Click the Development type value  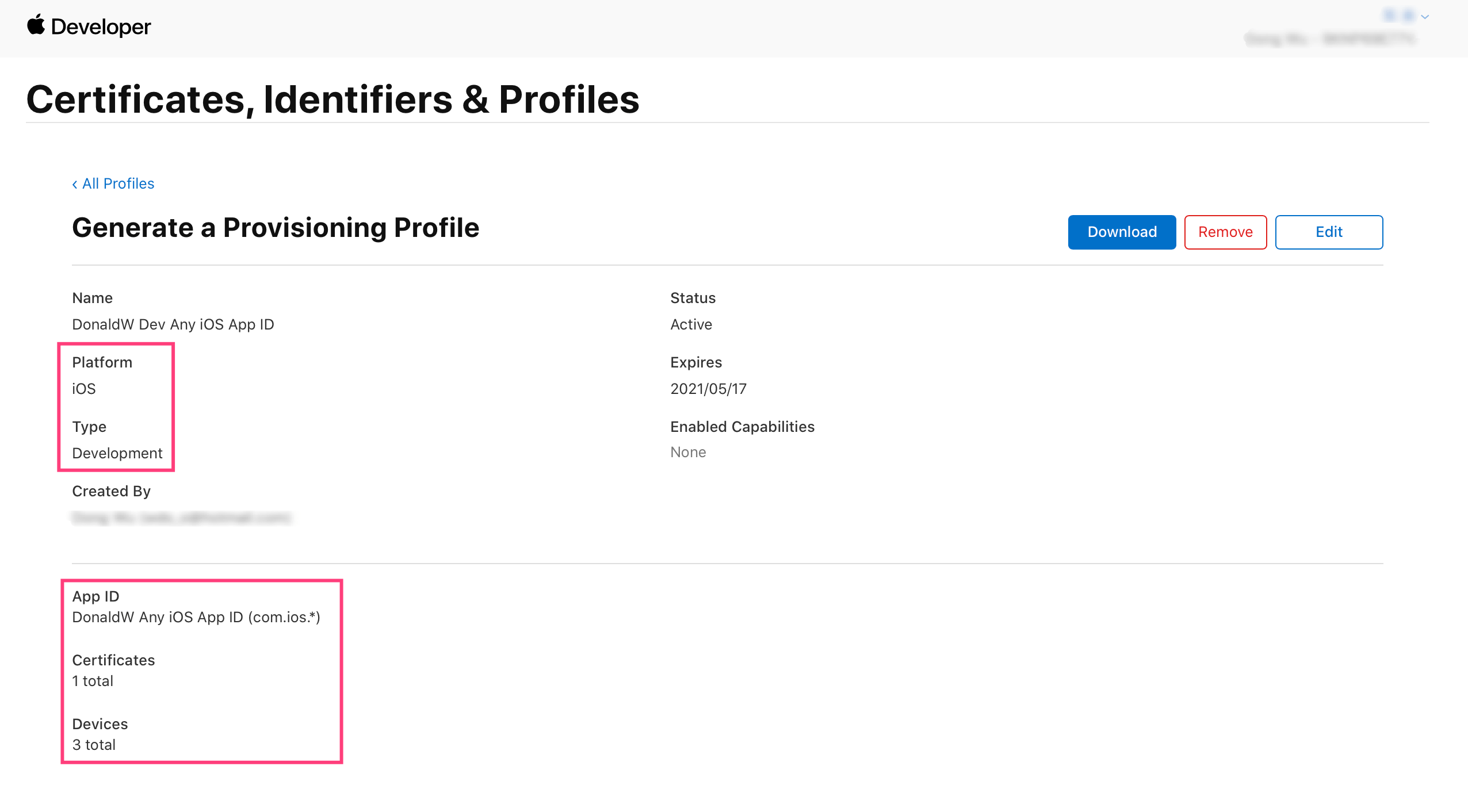[117, 453]
